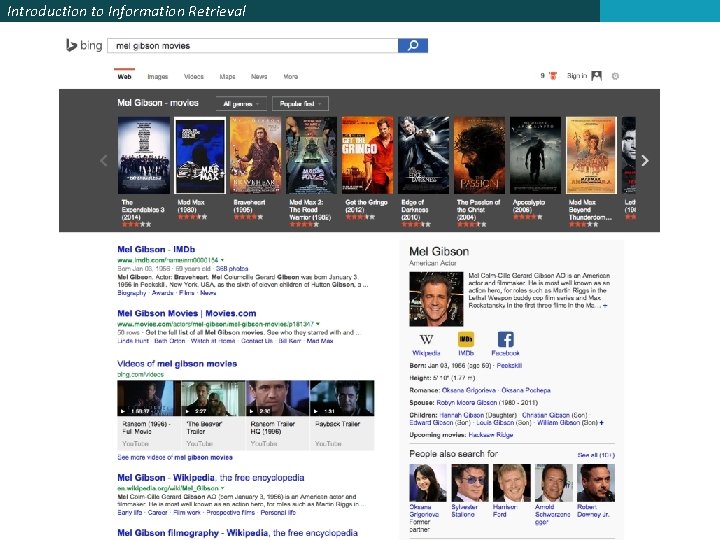Open the Popular first dropdown
Viewport: 720px width, 540px height.
pyautogui.click(x=300, y=104)
